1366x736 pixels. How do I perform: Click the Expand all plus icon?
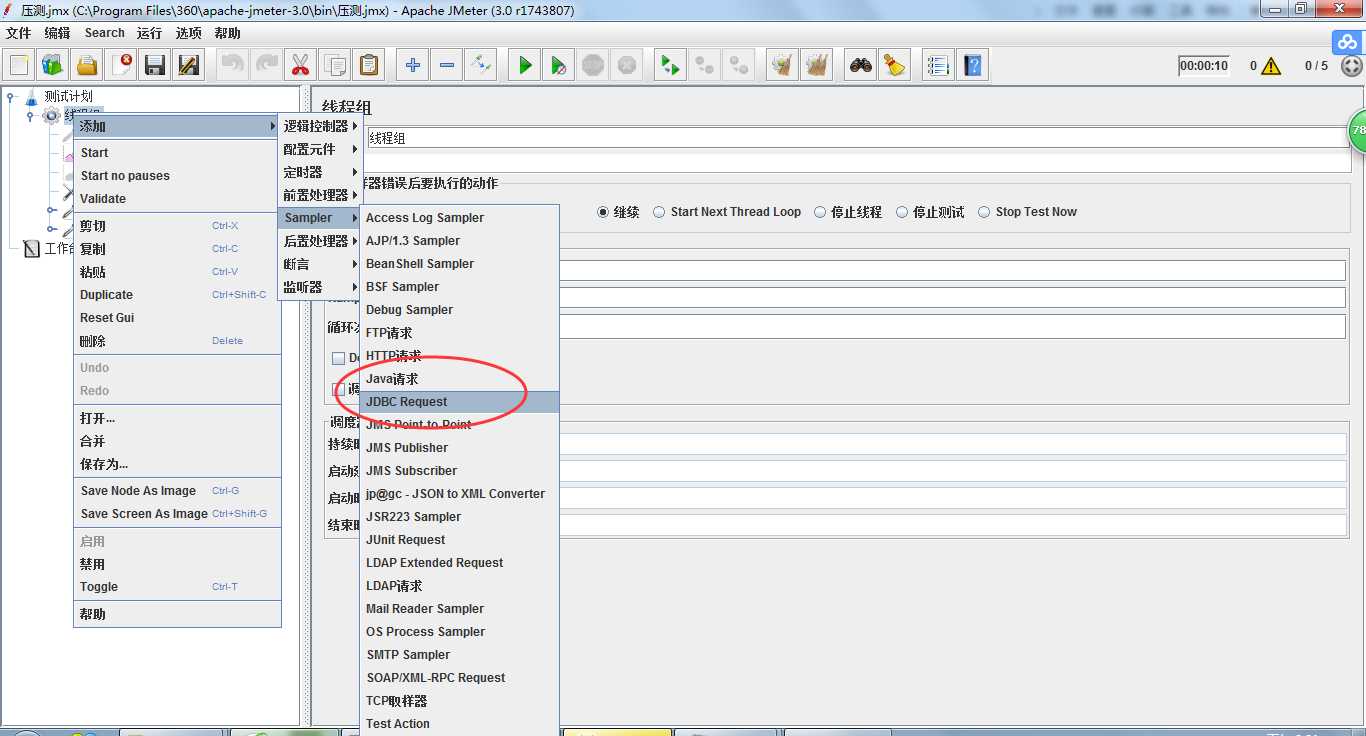[x=412, y=66]
